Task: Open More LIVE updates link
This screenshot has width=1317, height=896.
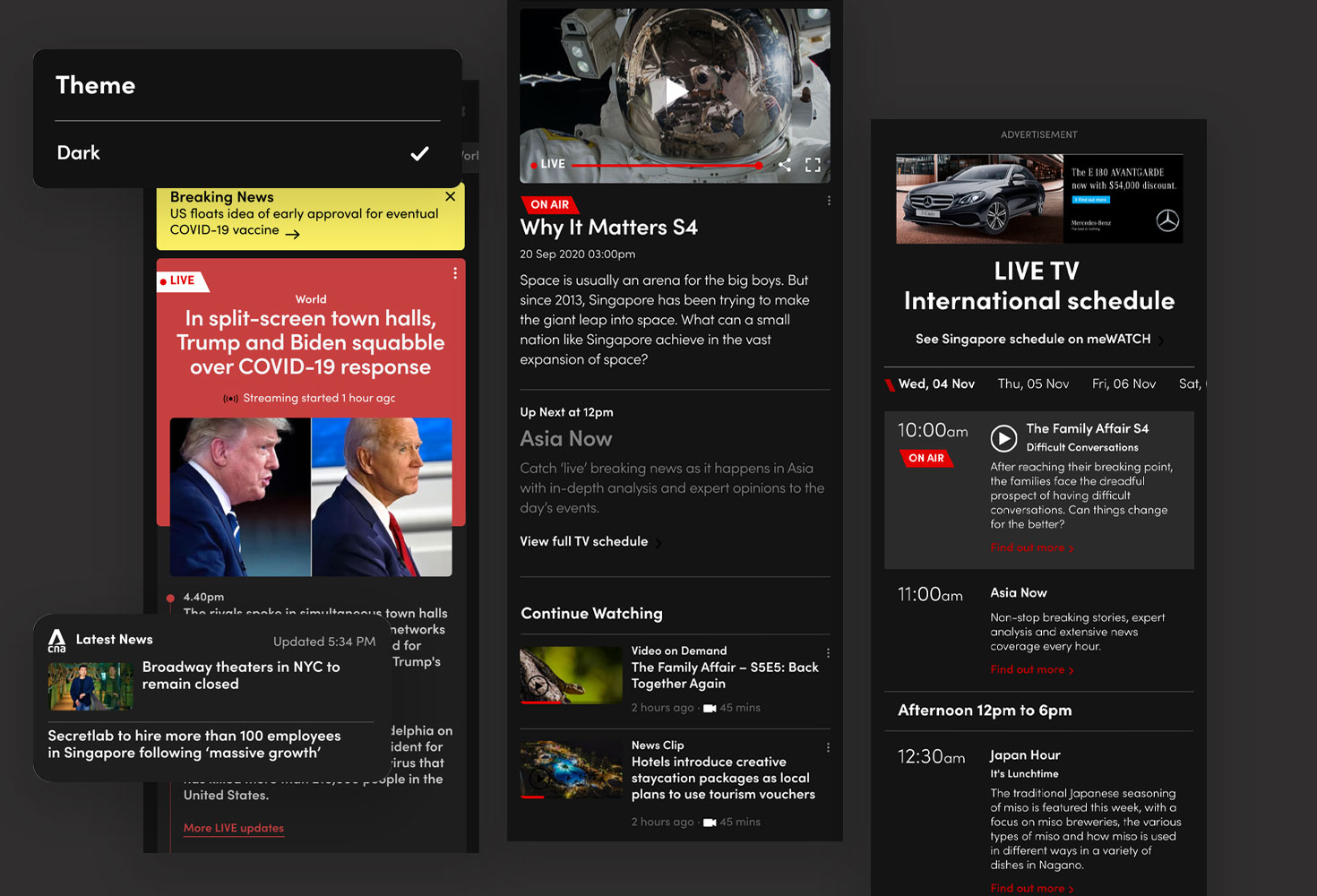Action: [234, 828]
